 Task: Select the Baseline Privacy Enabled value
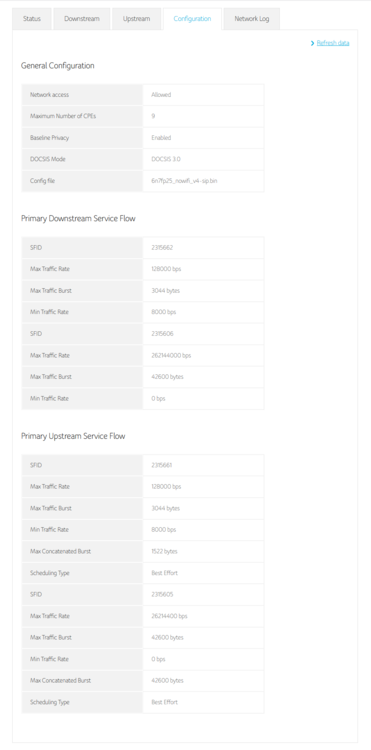(x=161, y=138)
